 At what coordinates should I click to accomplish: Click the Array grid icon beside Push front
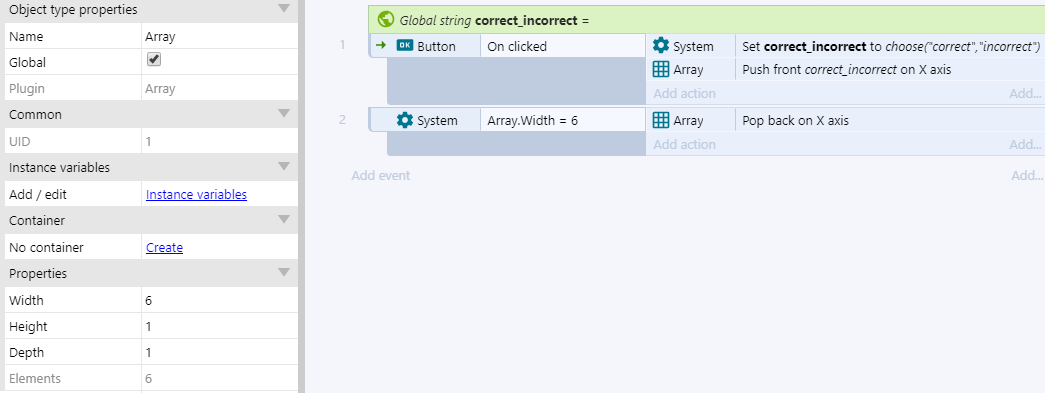[x=660, y=69]
